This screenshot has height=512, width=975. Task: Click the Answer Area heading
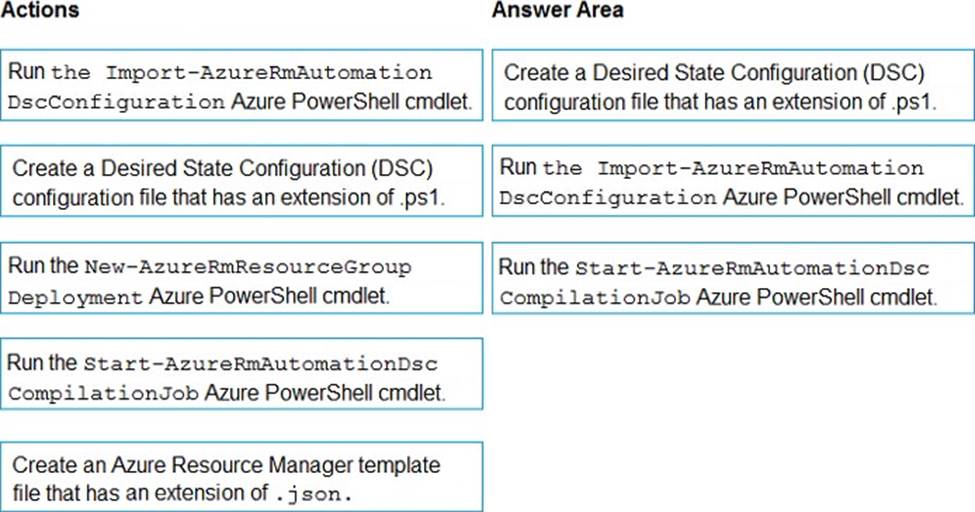click(557, 11)
